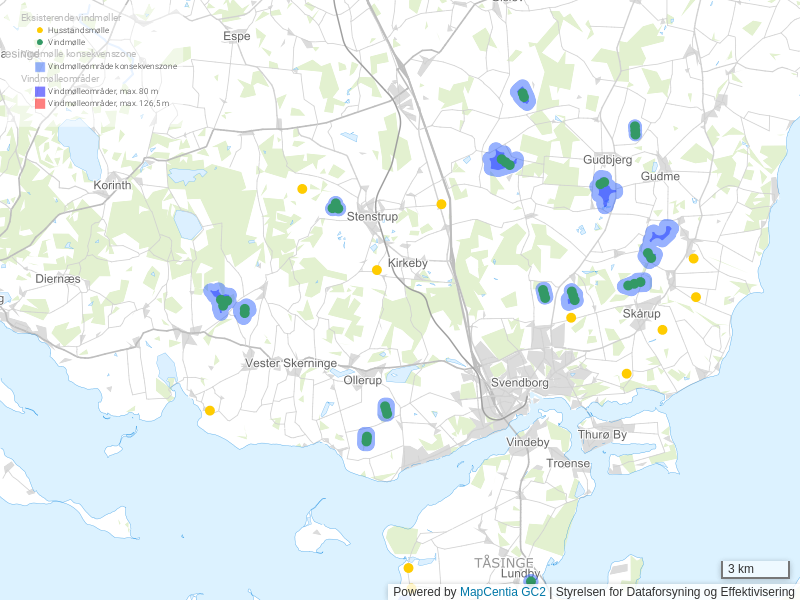Screen dimensions: 800x600
Task: Click the red max. 126,5 m legend swatch
Action: pyautogui.click(x=40, y=103)
